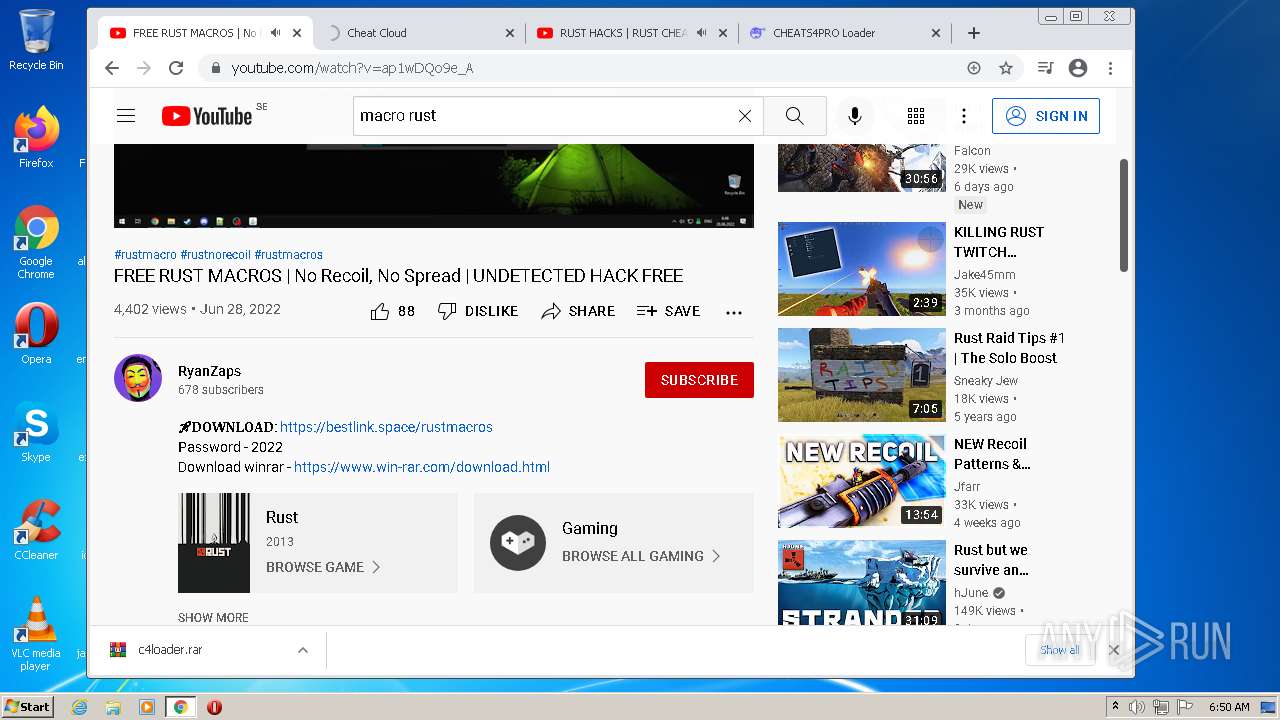This screenshot has width=1280, height=720.
Task: Open KILLING RUST TWITCH video thumbnail
Action: pyautogui.click(x=862, y=269)
